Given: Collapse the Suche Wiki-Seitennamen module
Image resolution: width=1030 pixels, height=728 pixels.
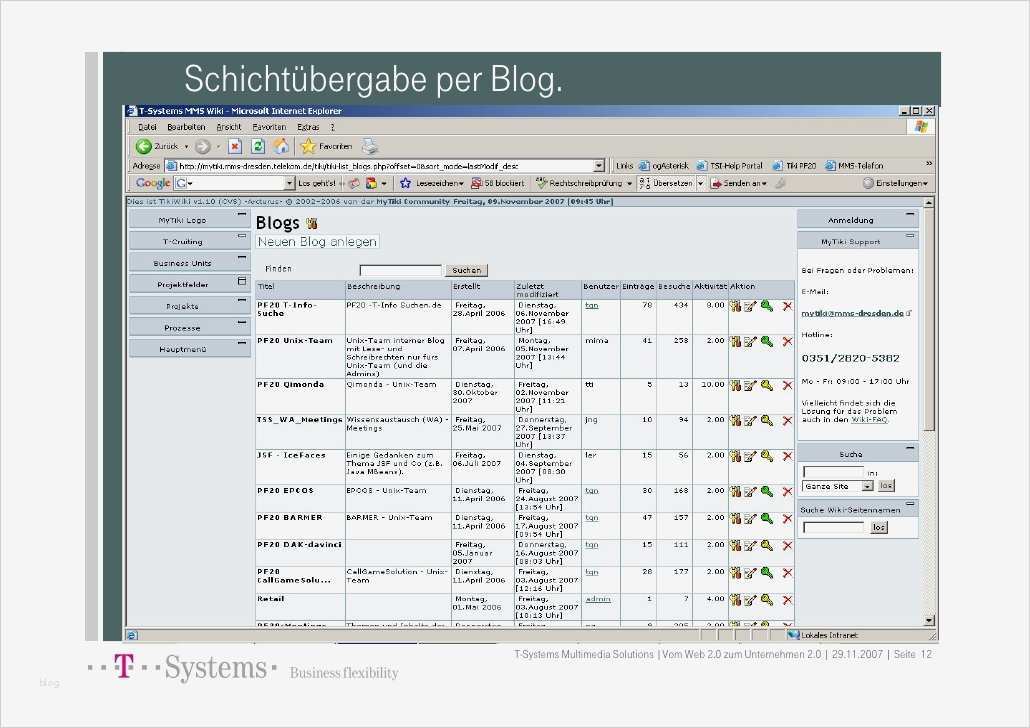Looking at the screenshot, I should (x=910, y=504).
